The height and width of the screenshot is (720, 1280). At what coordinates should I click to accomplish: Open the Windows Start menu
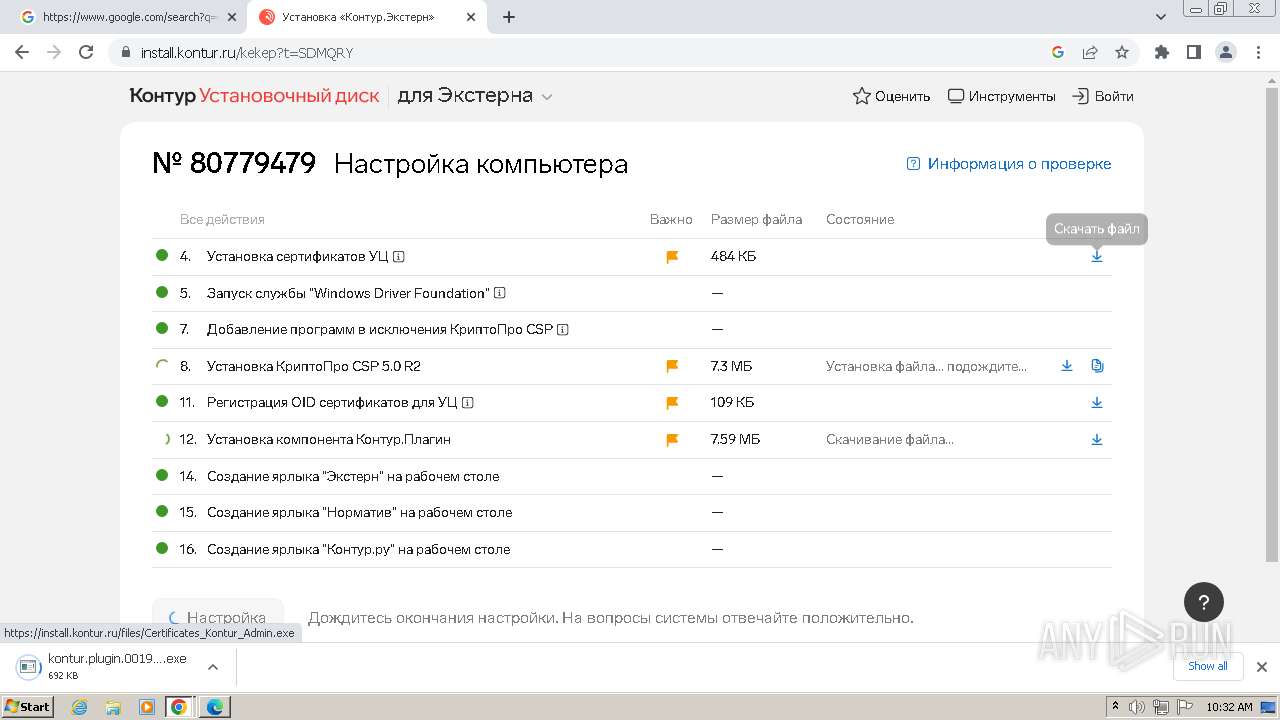point(28,706)
